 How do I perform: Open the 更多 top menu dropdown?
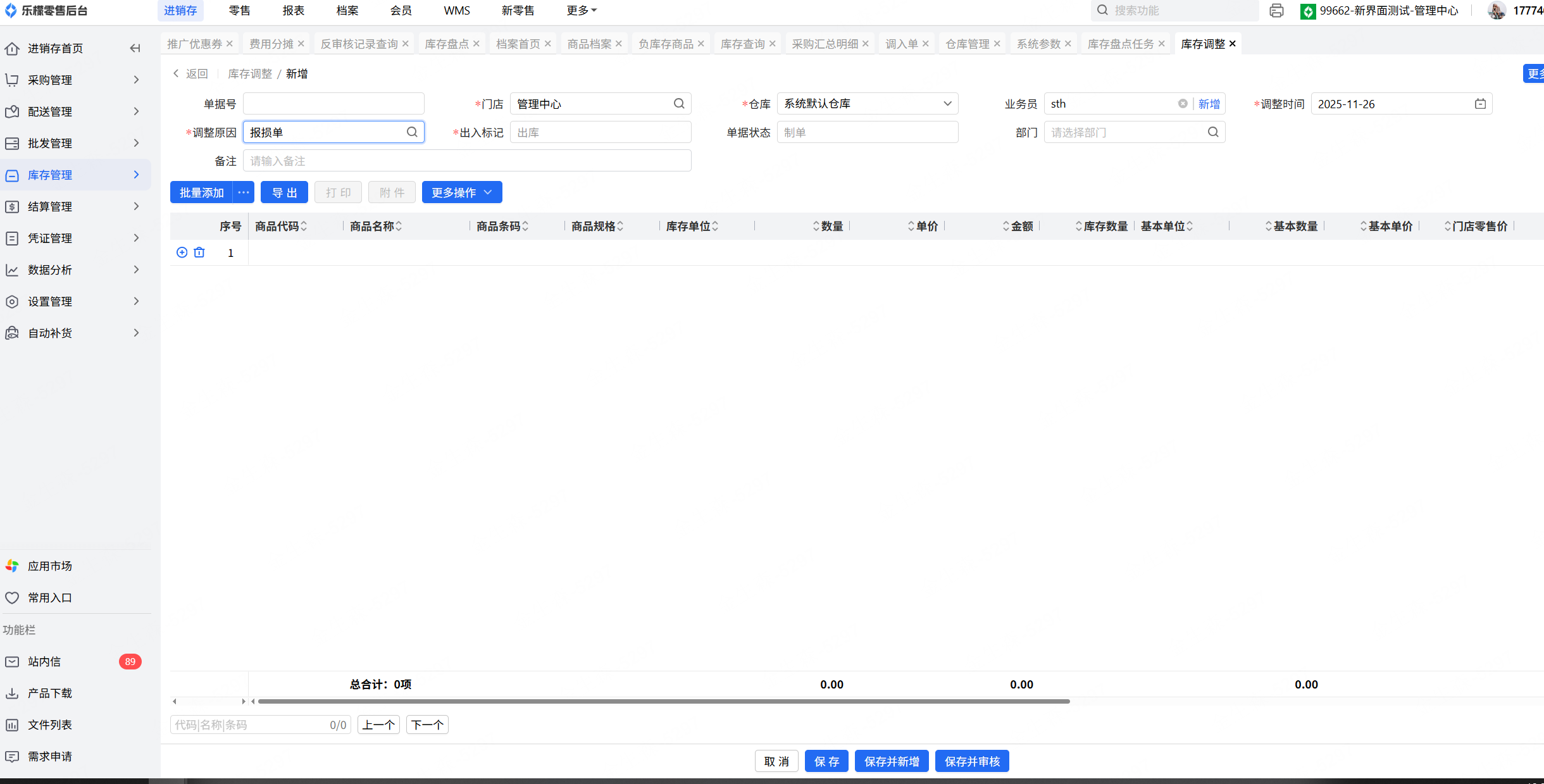click(x=582, y=11)
